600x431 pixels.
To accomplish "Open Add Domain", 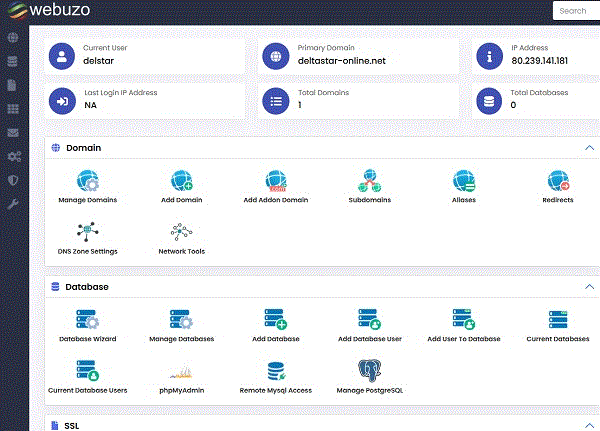I will click(181, 186).
